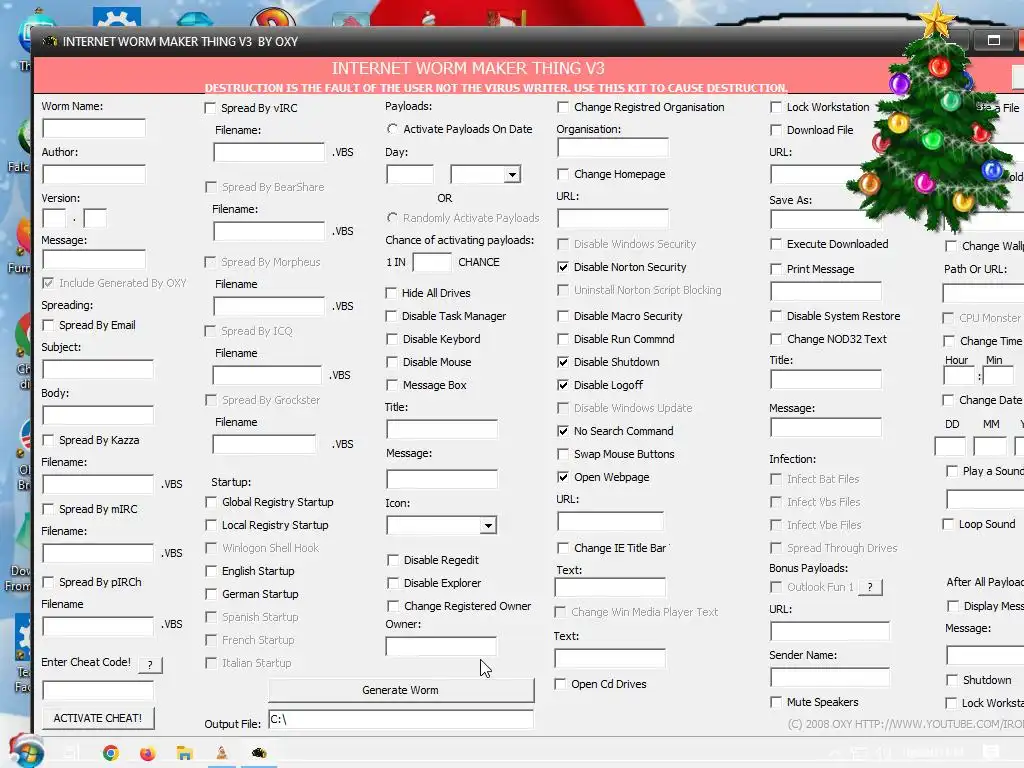Select Activate Payloads On Date radio

tap(392, 129)
